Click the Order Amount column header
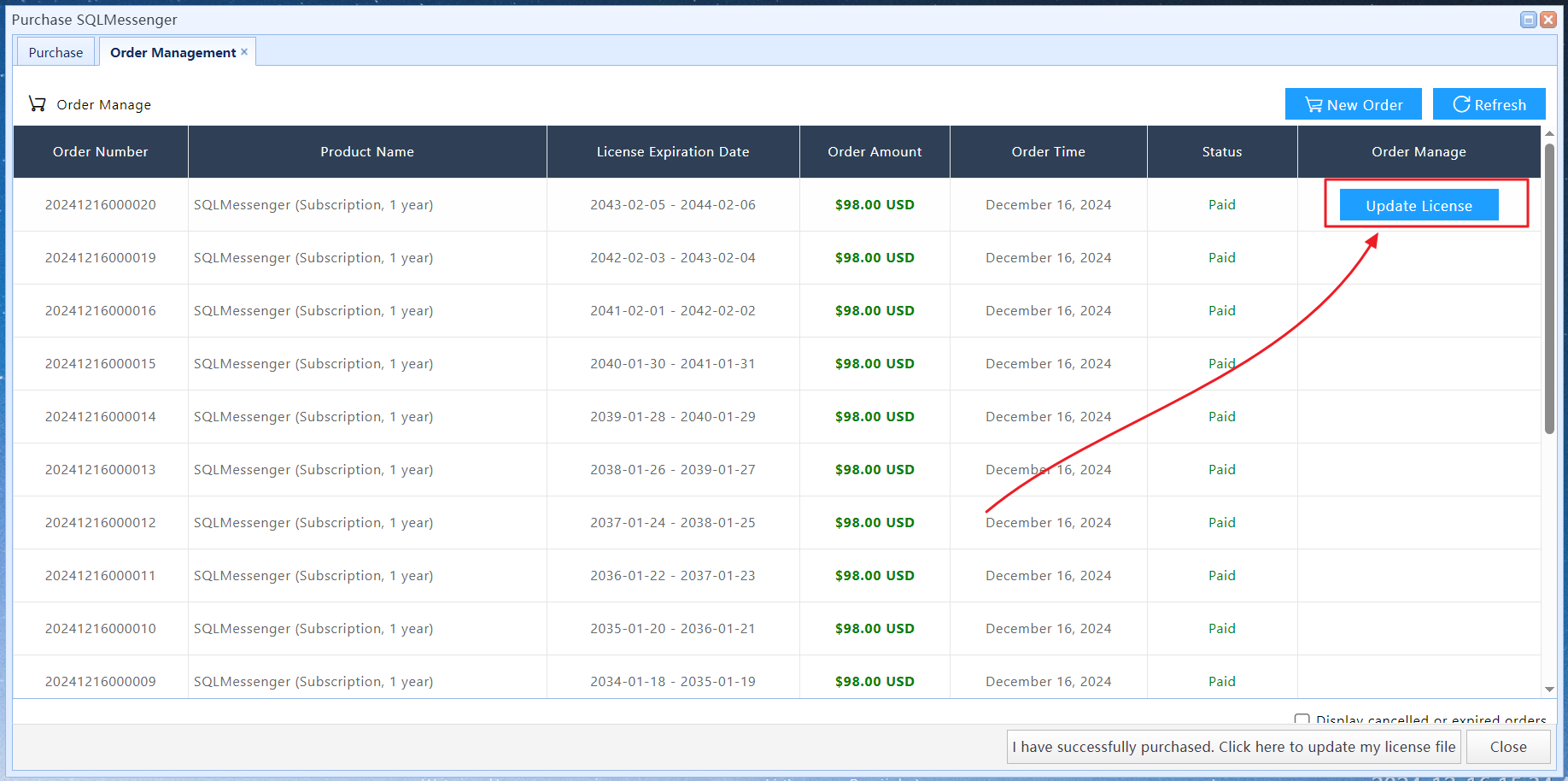The height and width of the screenshot is (781, 1568). tap(875, 151)
